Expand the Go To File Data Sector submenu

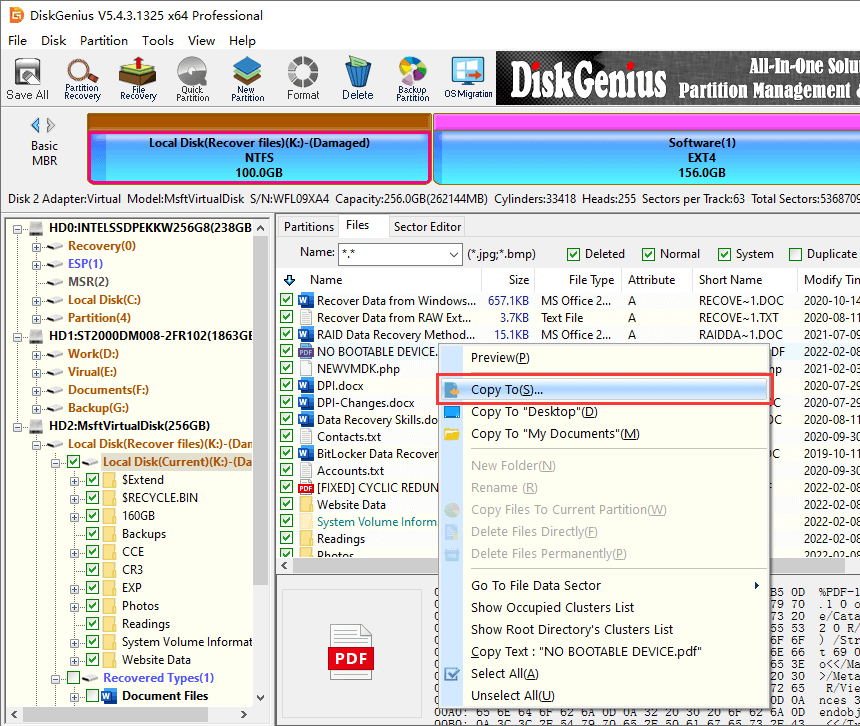(613, 586)
